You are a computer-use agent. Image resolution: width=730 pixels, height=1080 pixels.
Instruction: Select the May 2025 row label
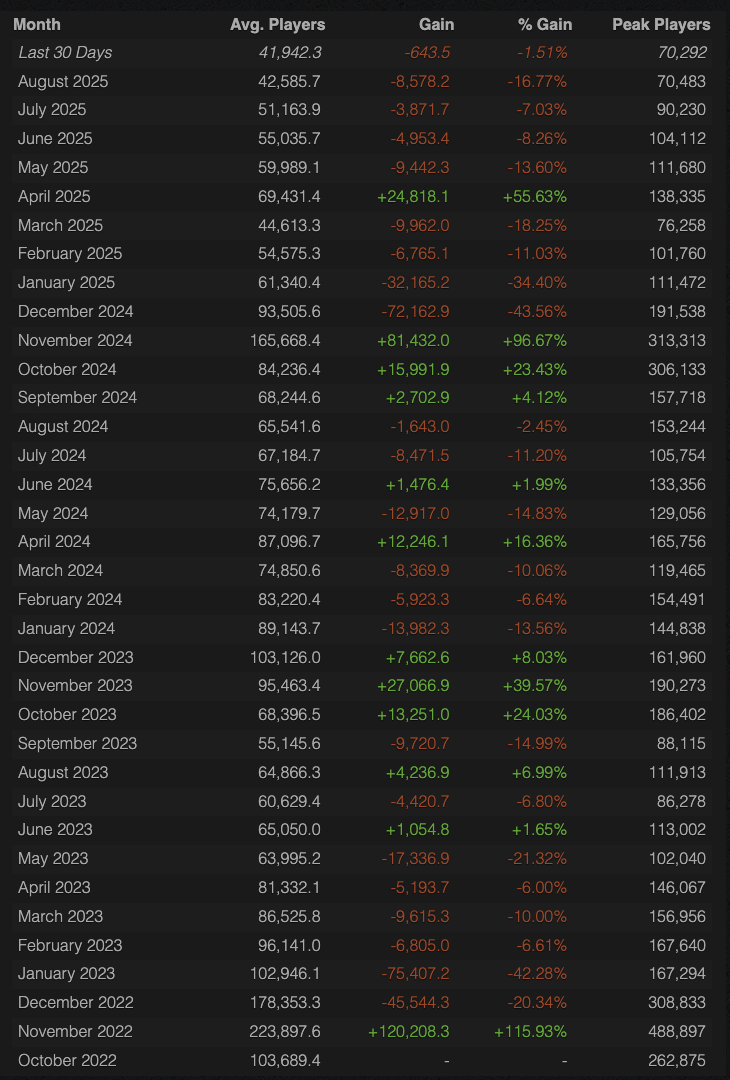pyautogui.click(x=52, y=167)
